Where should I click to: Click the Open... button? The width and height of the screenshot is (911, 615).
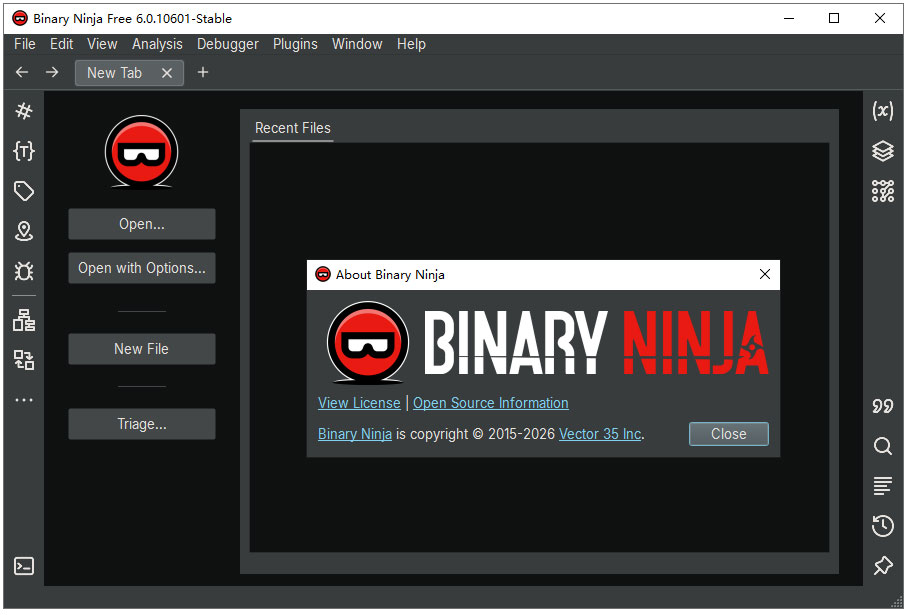(142, 224)
